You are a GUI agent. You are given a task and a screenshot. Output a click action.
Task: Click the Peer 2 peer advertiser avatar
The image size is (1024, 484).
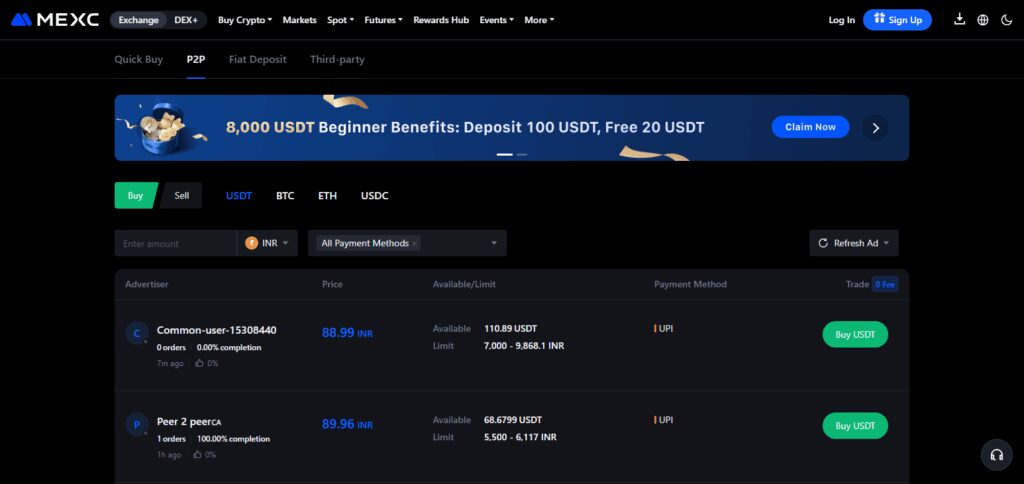tap(137, 425)
